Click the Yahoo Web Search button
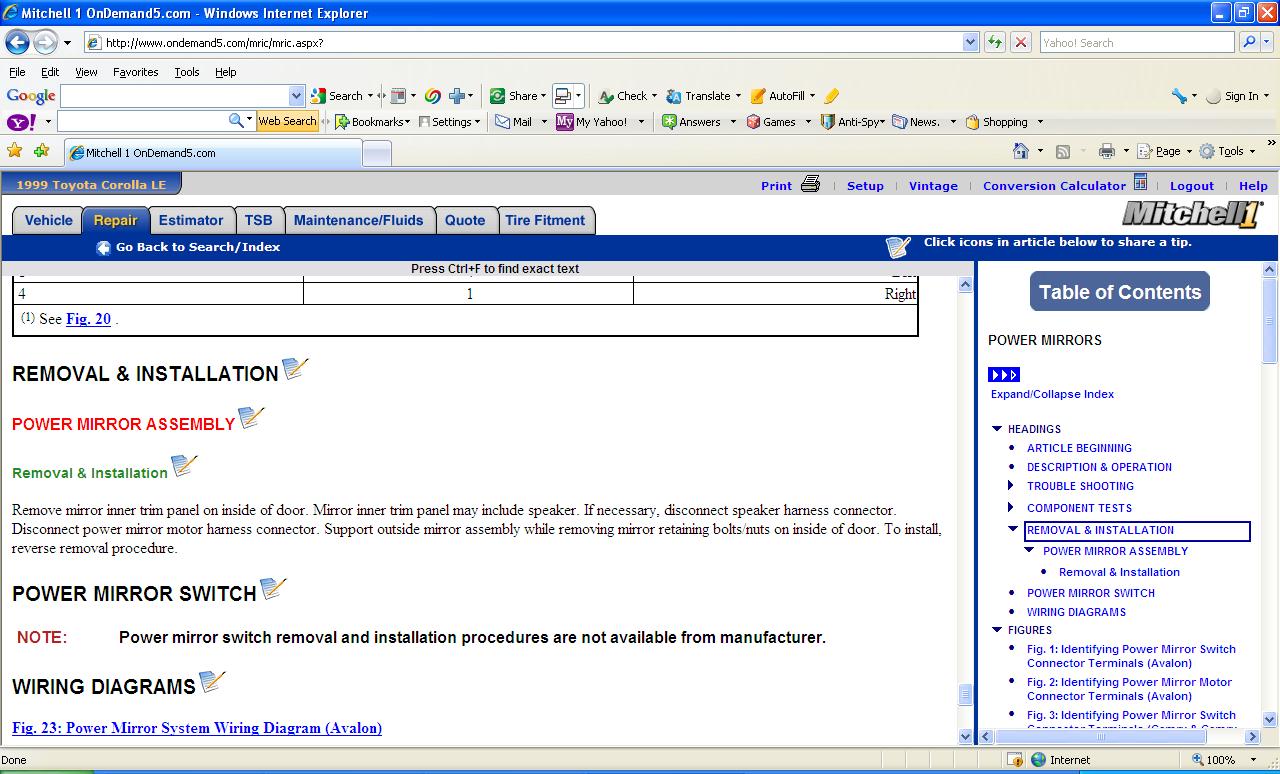Screen dimensions: 1280x774 pyautogui.click(x=287, y=121)
